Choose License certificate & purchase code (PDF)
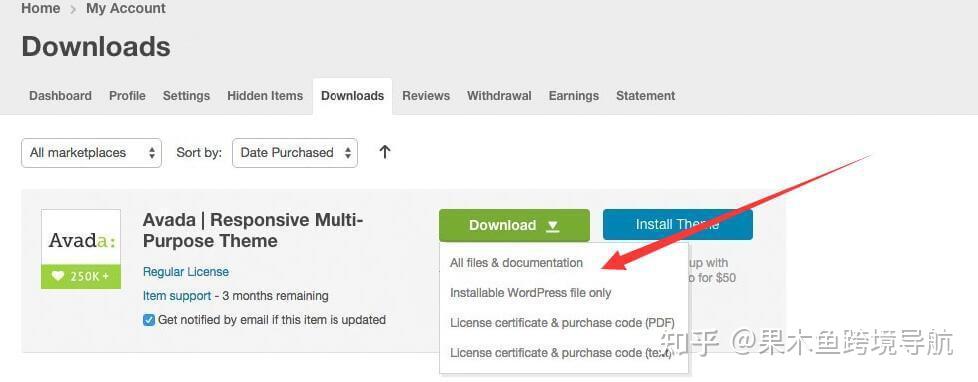The height and width of the screenshot is (382, 978). 562,323
